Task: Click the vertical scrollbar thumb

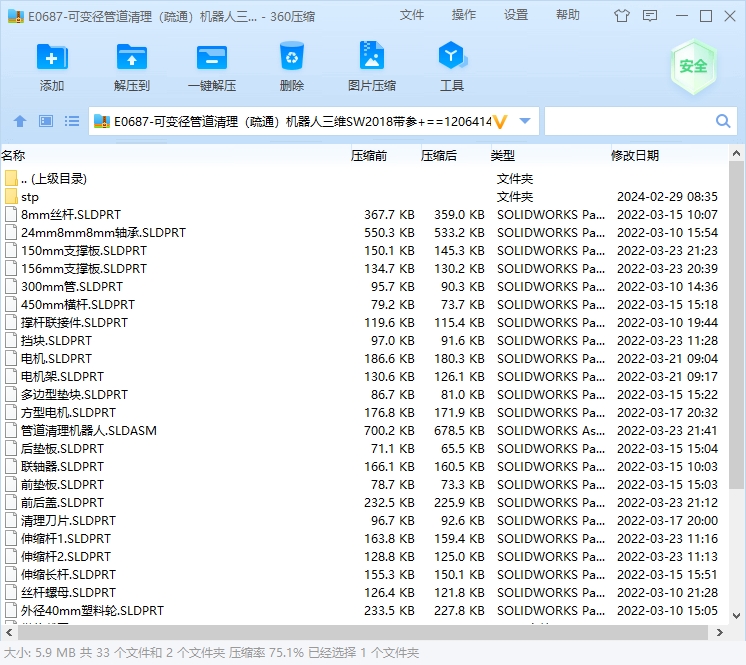Action: (736, 324)
